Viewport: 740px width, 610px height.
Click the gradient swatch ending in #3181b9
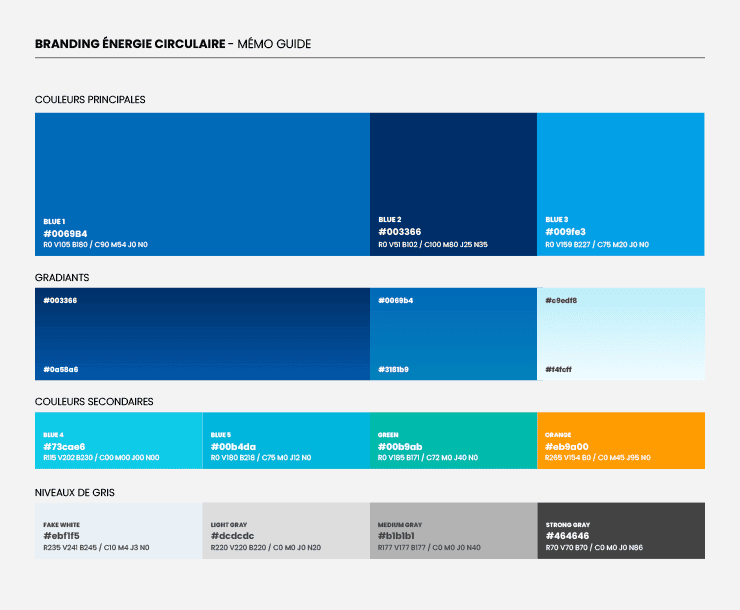click(x=454, y=334)
